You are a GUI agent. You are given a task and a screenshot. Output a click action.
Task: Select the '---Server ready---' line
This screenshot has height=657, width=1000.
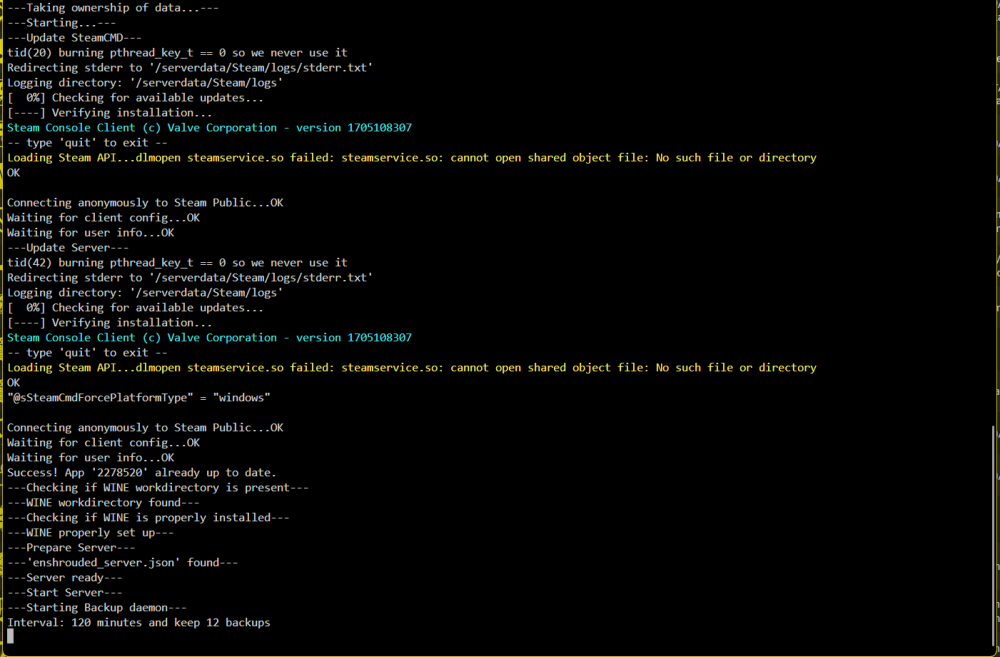coord(64,577)
